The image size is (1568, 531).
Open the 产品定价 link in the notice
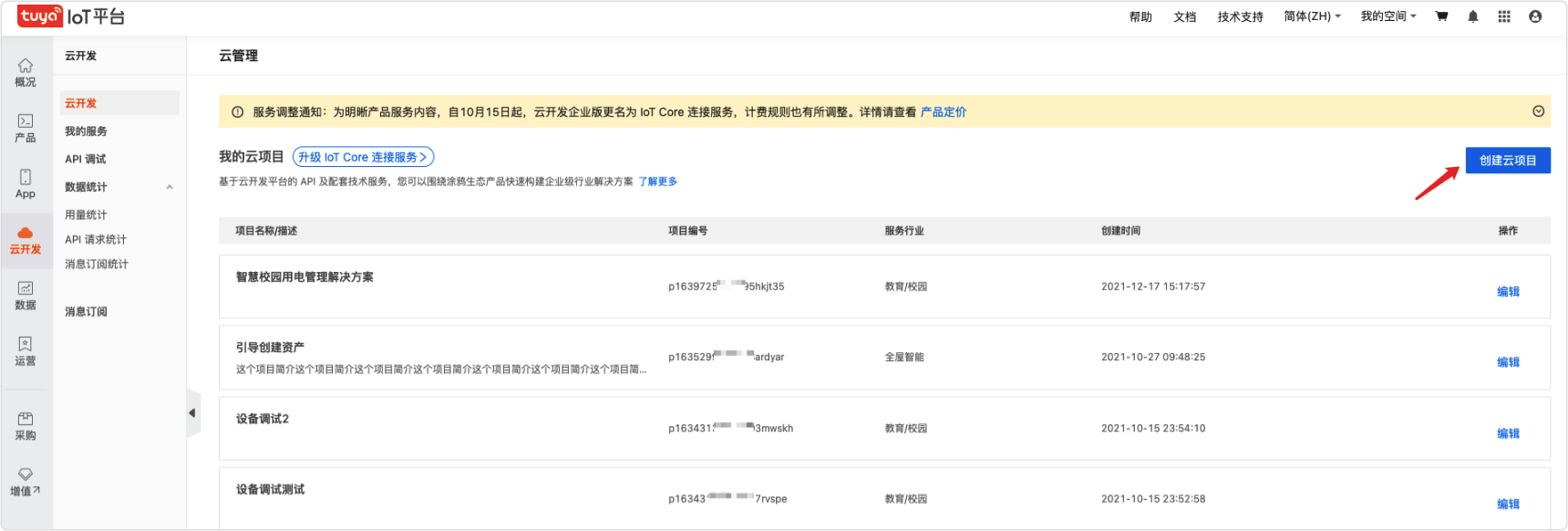944,112
